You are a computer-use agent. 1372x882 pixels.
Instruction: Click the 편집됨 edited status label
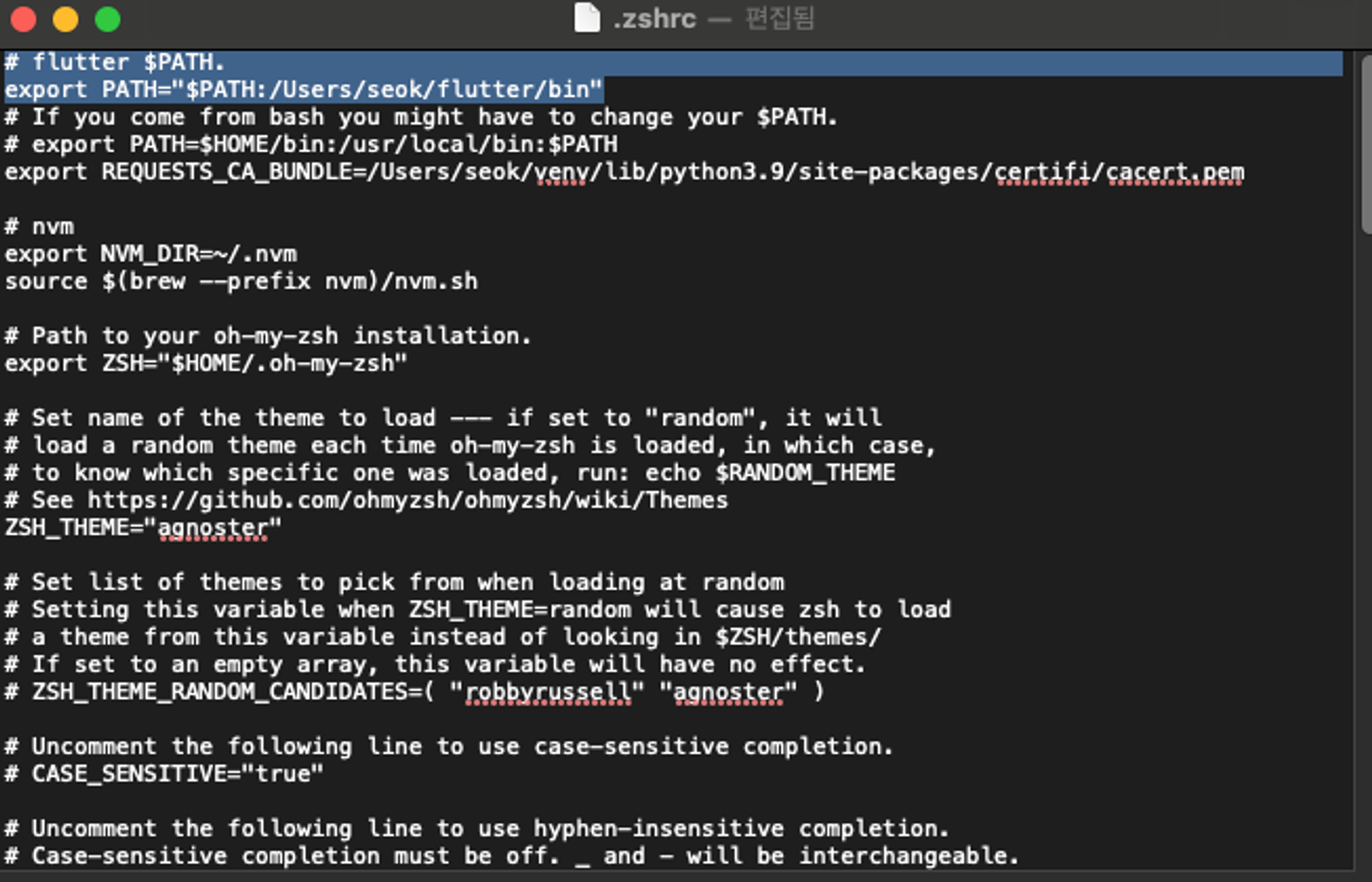[780, 19]
